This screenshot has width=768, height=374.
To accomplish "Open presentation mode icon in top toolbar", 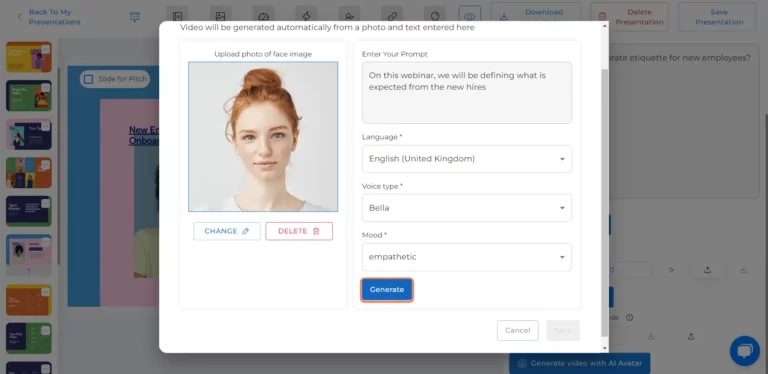I will tap(135, 17).
